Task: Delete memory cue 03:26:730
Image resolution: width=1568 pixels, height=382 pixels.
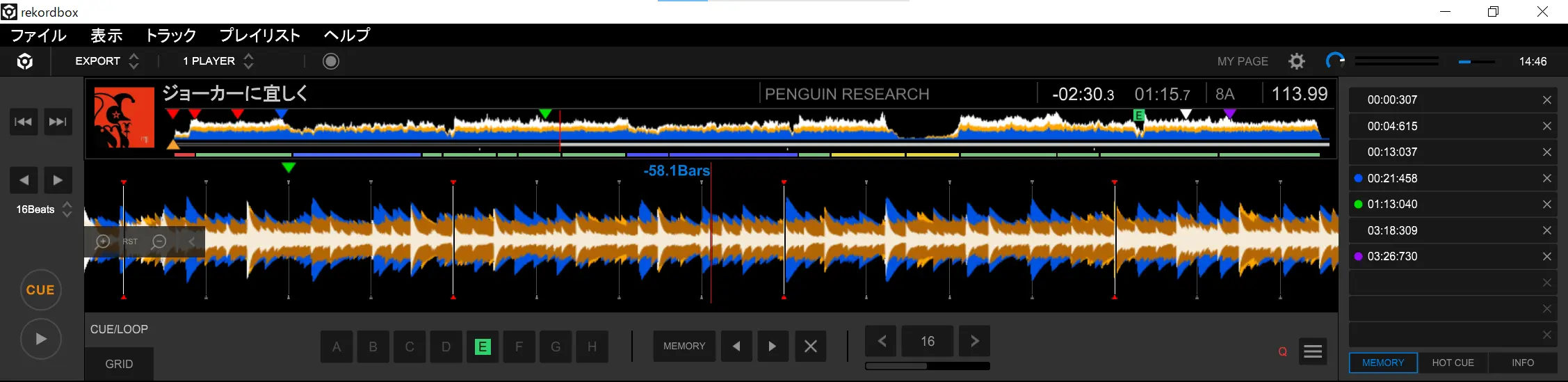Action: [x=1546, y=257]
